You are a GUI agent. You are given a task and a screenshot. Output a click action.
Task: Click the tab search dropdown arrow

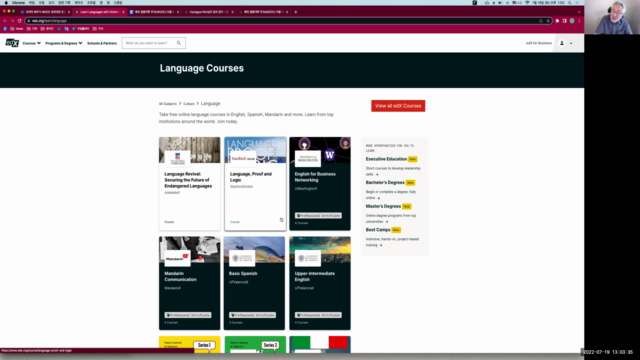point(579,12)
